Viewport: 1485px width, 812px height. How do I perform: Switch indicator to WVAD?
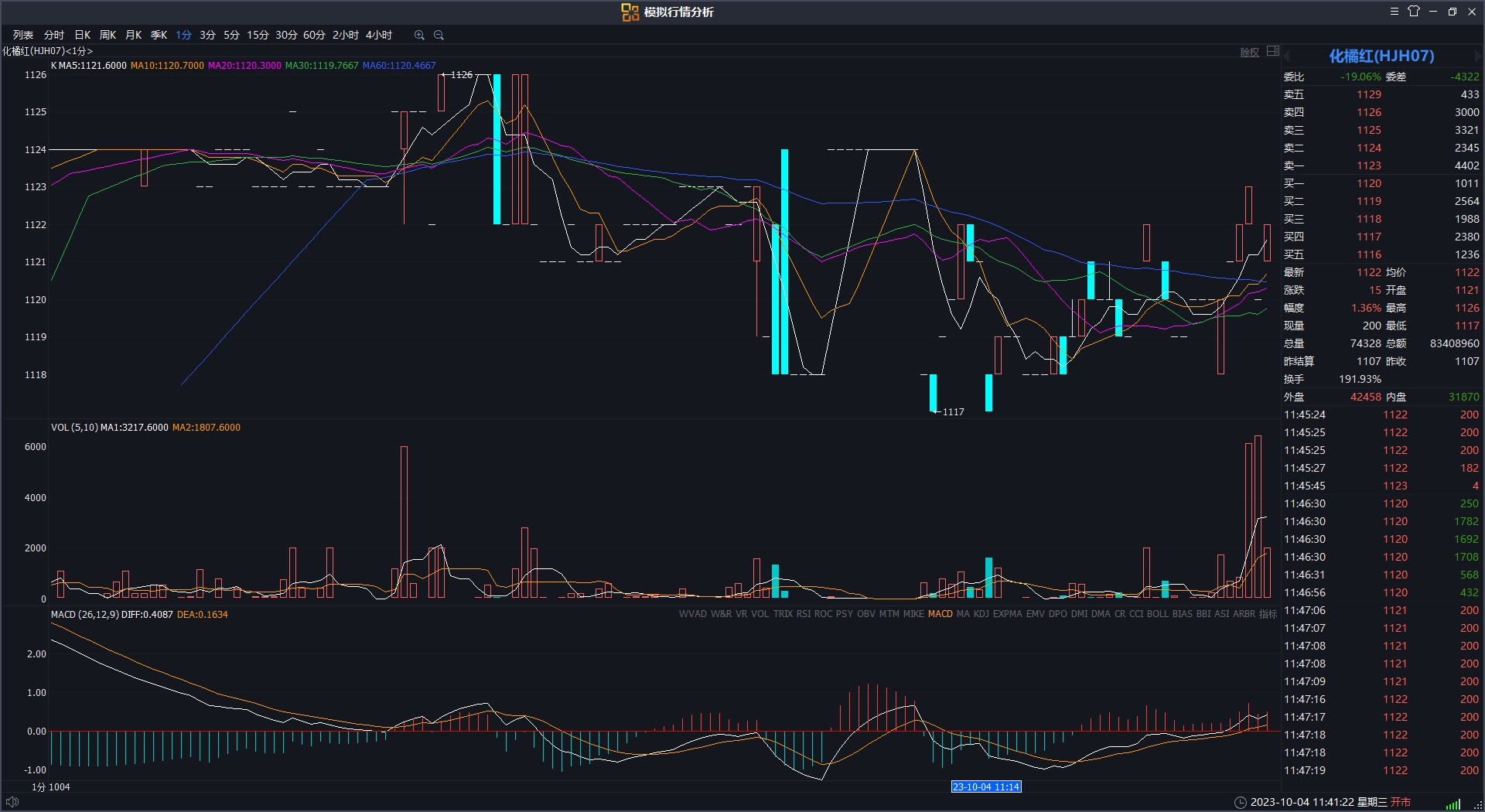click(x=692, y=614)
